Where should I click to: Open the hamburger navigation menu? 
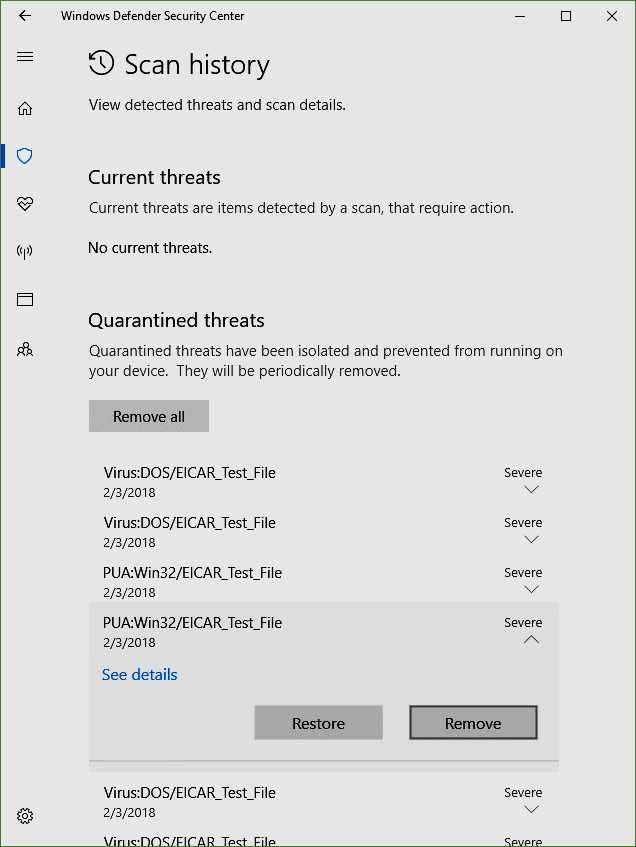[25, 57]
